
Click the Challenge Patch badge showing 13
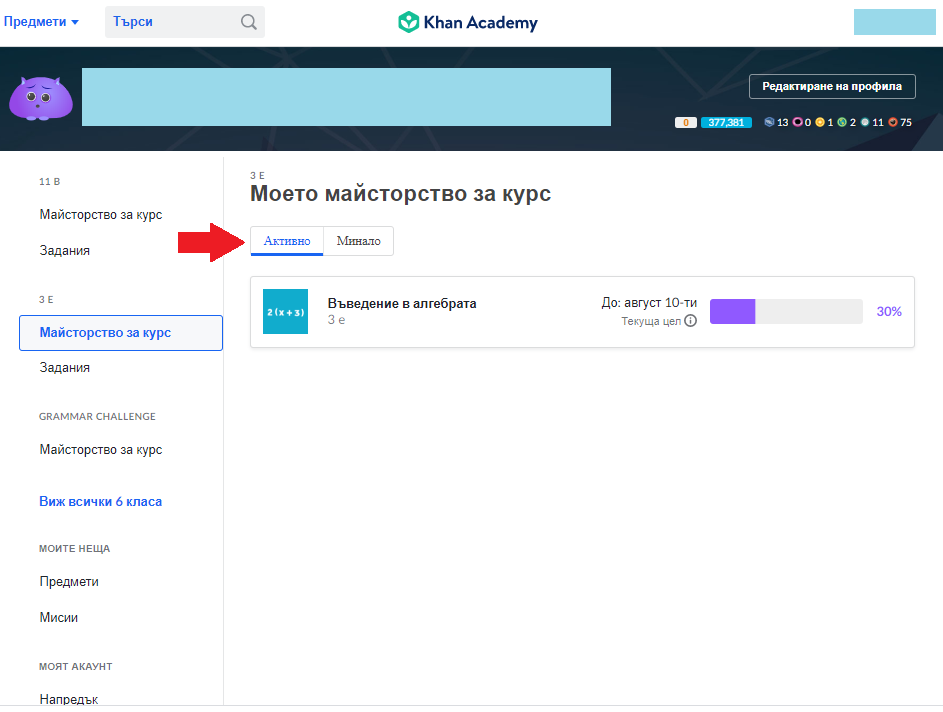[x=769, y=122]
